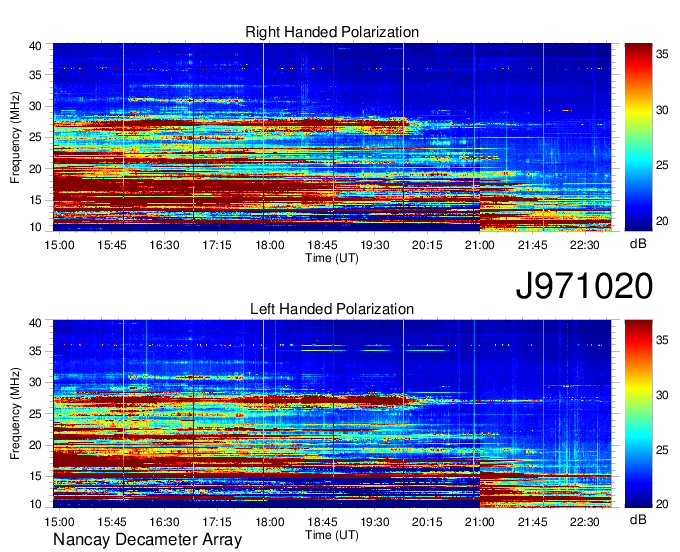
Task: Click the 16:30 tick on Right Handed plot
Action: point(164,245)
